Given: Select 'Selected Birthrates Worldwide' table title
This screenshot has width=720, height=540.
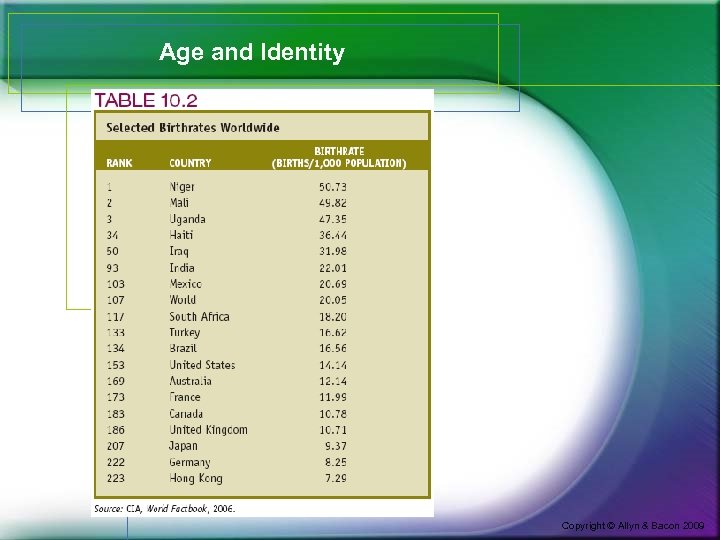Looking at the screenshot, I should pyautogui.click(x=193, y=128).
